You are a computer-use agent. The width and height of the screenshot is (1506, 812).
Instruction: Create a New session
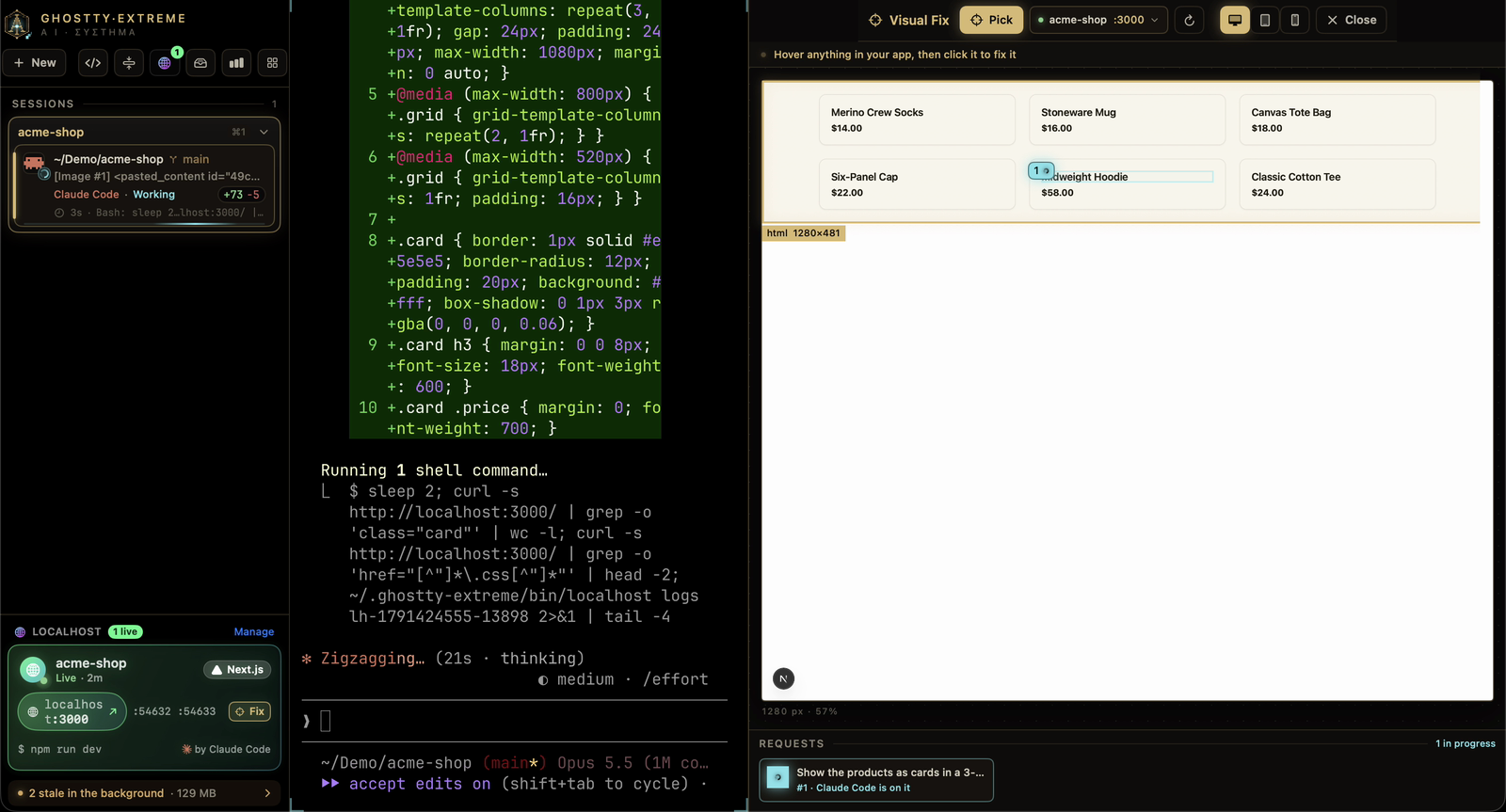(x=36, y=63)
